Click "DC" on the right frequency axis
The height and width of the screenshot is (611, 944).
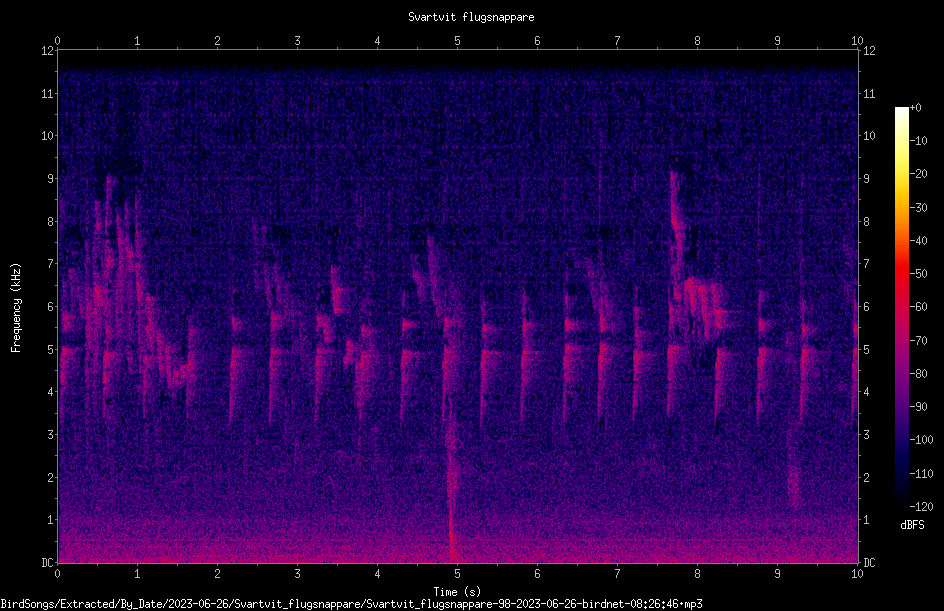869,563
